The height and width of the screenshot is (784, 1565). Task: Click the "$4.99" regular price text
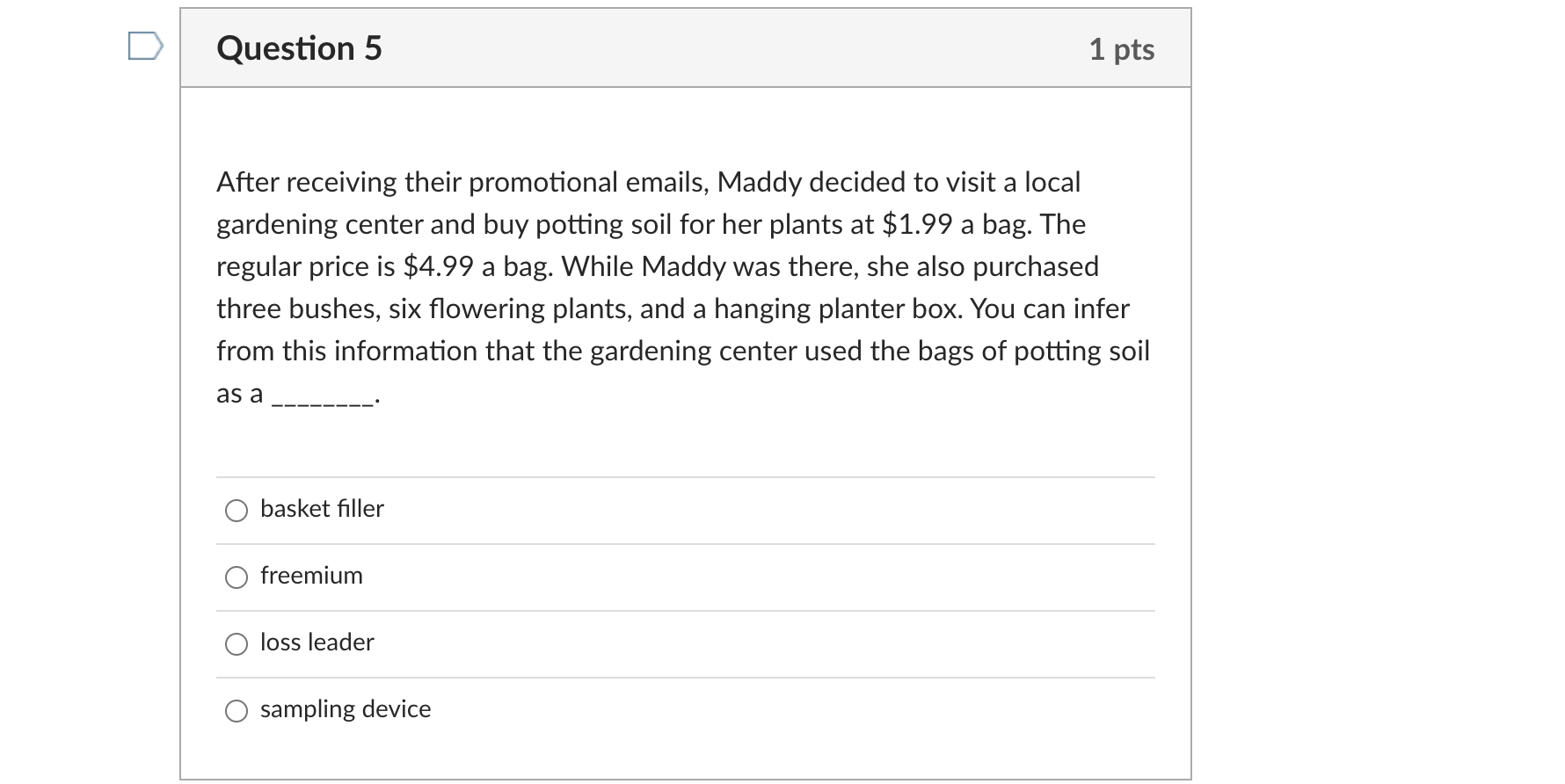(x=438, y=266)
